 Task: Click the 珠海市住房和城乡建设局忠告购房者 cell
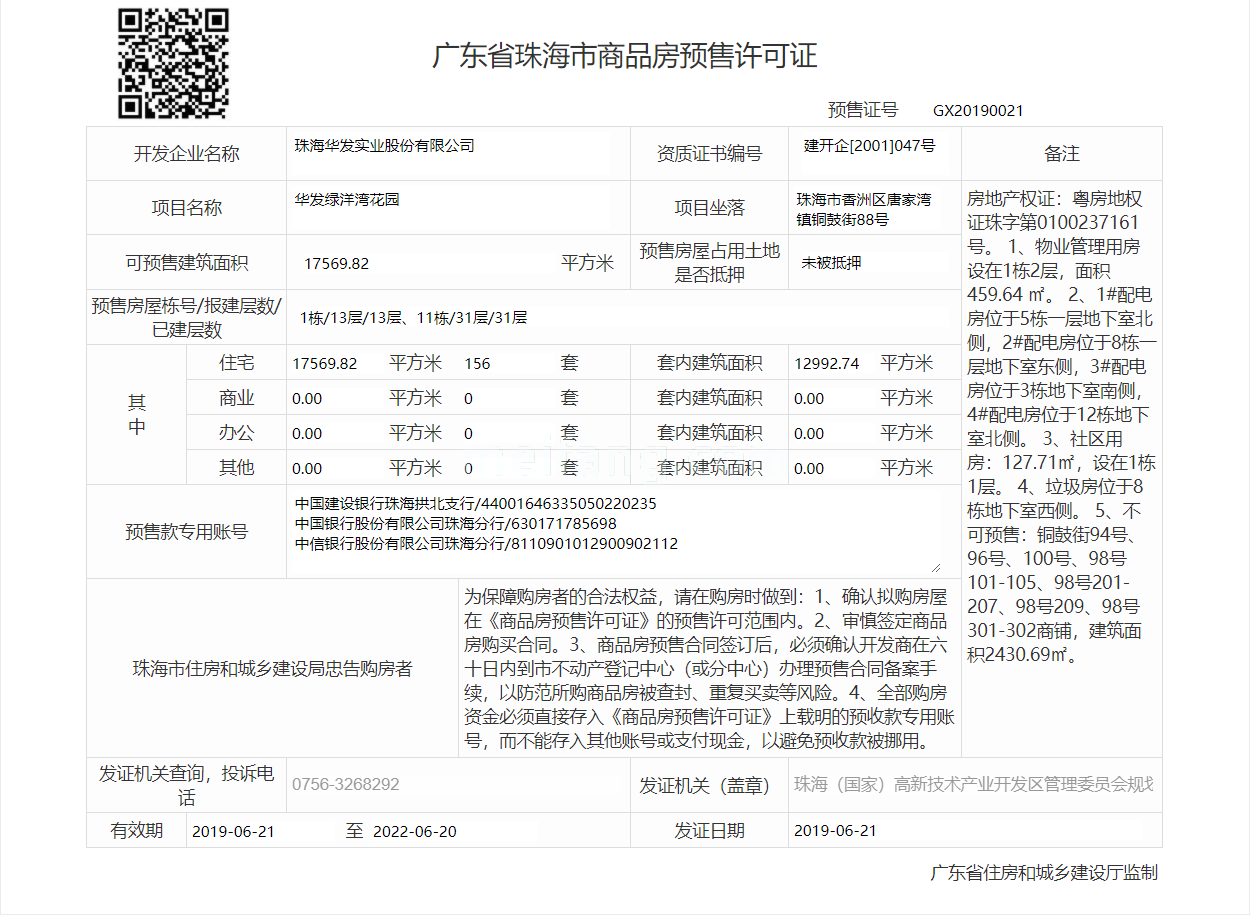point(272,668)
